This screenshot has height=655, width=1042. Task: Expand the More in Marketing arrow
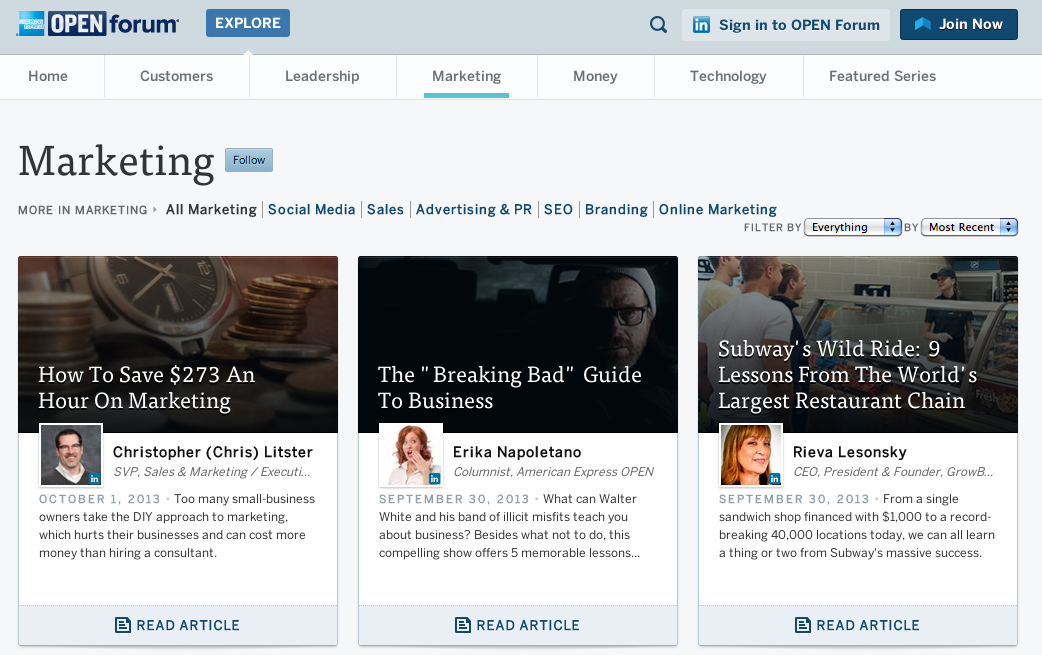coord(155,209)
